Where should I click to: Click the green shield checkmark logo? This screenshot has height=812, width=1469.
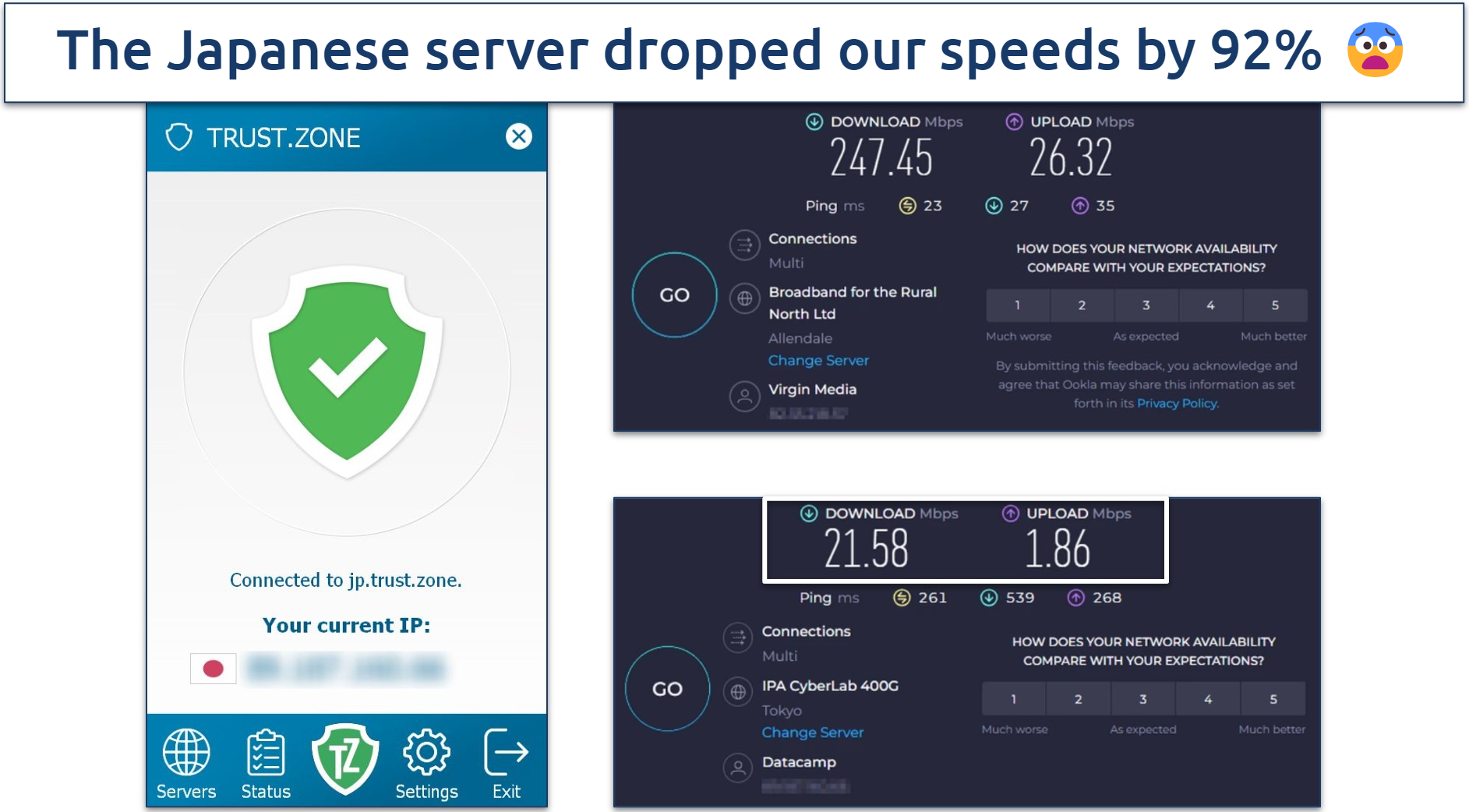pos(346,370)
